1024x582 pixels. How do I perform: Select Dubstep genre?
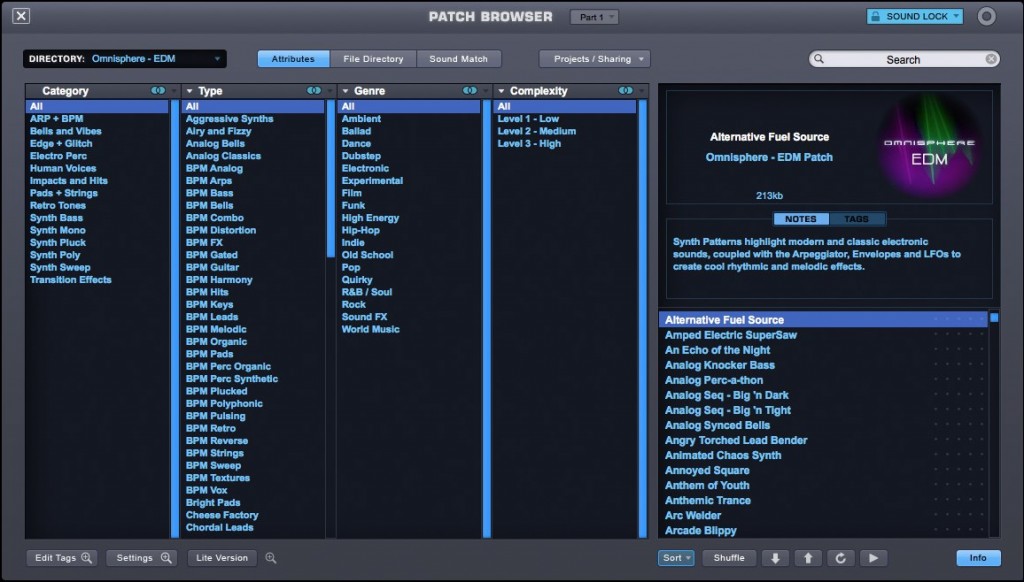tap(361, 156)
